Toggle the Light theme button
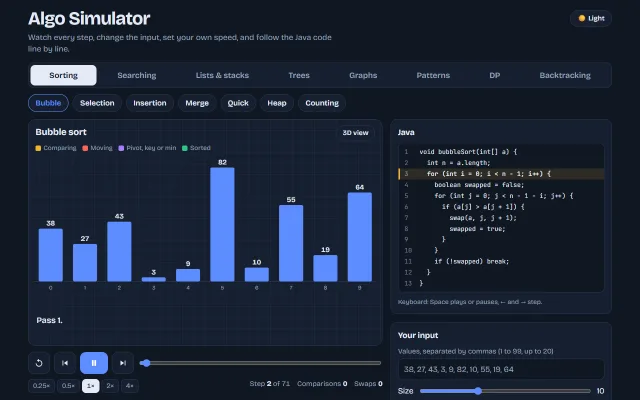The image size is (640, 400). pos(591,18)
